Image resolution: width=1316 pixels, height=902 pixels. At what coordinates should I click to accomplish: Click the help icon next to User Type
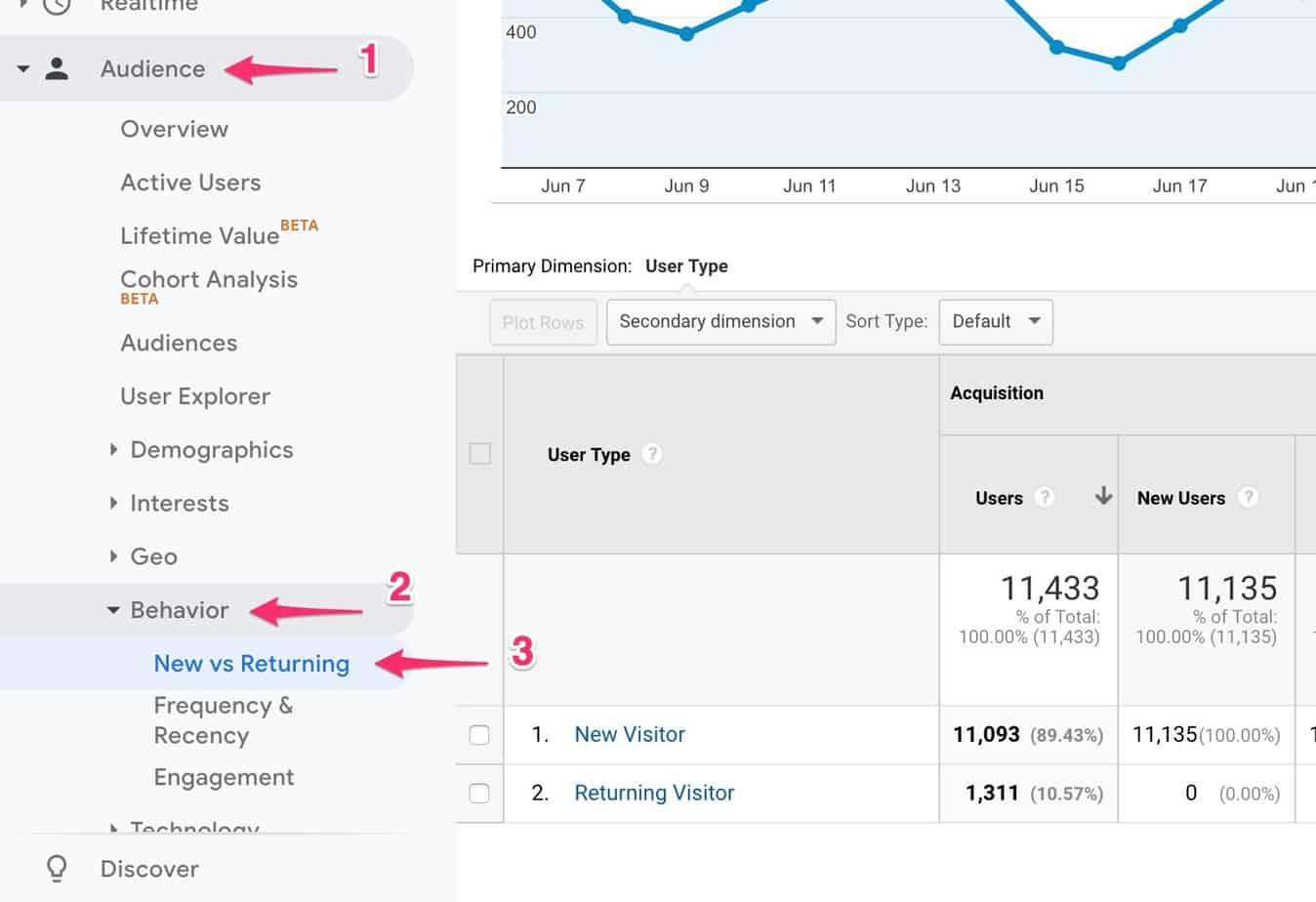tap(651, 453)
